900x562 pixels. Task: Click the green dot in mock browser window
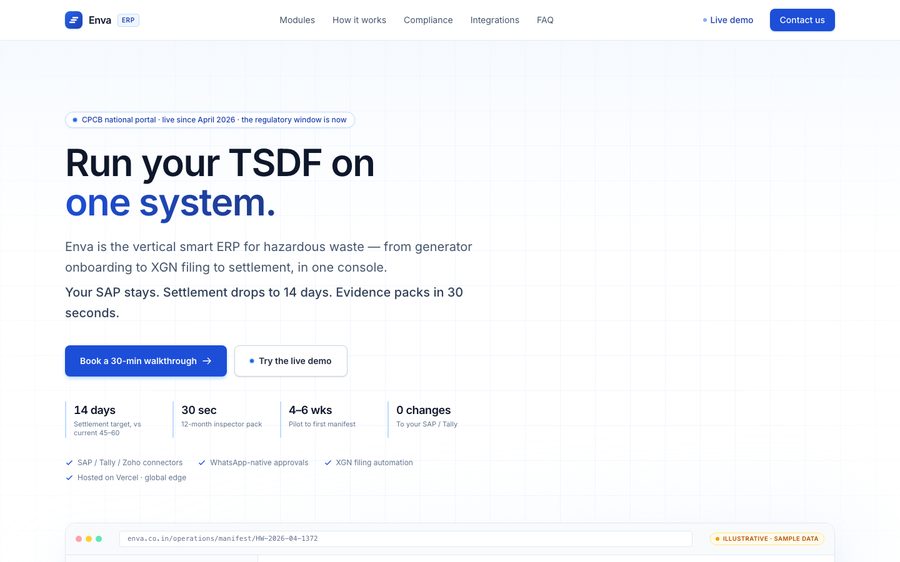tap(99, 538)
